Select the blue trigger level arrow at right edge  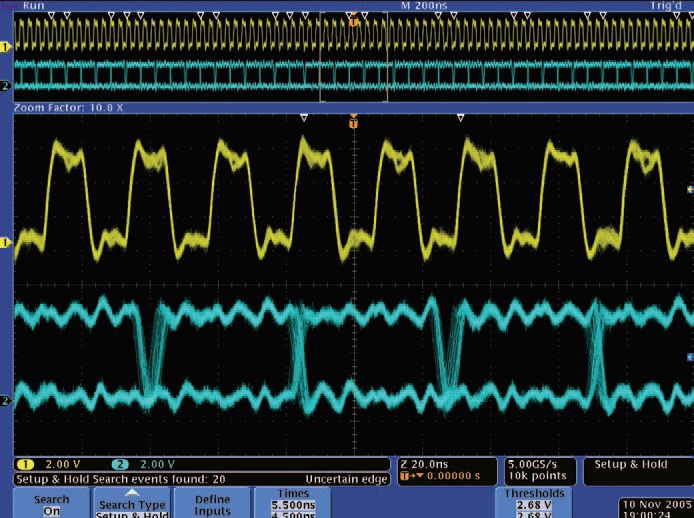click(689, 356)
